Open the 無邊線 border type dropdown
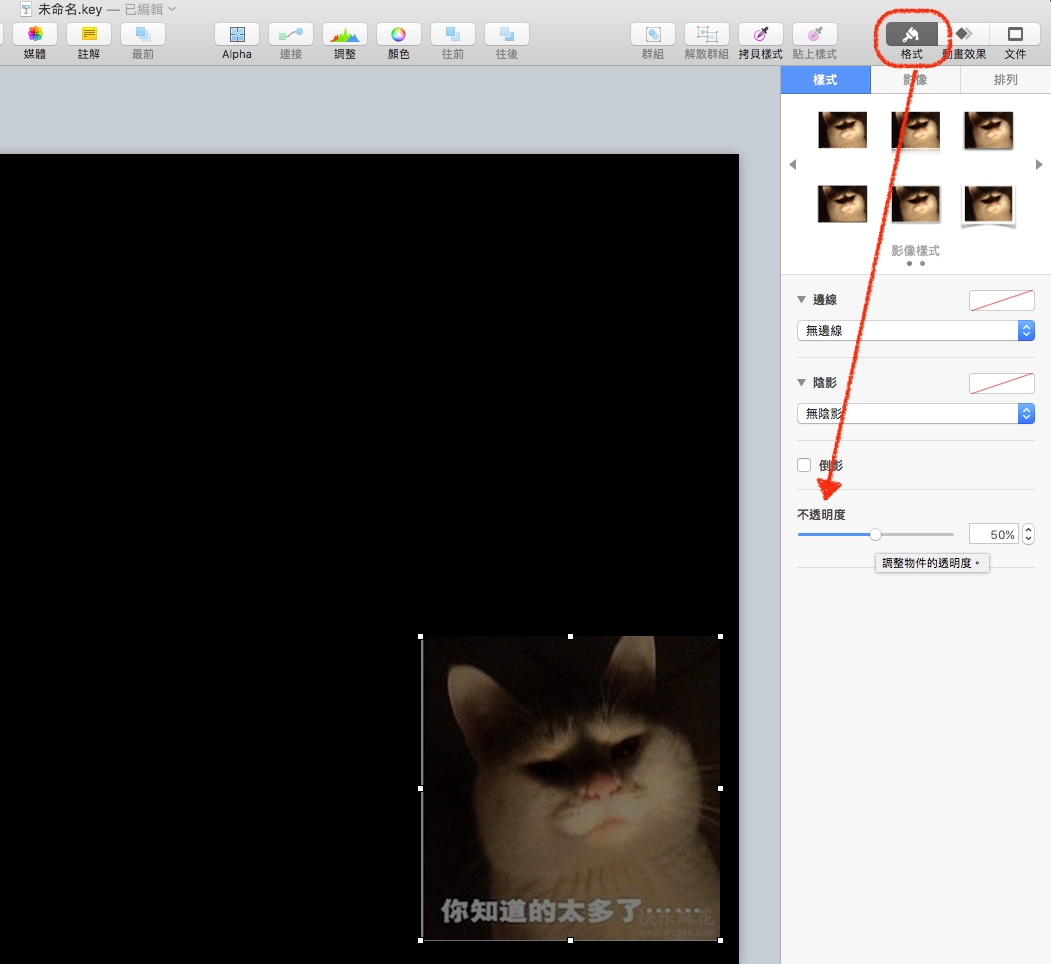Viewport: 1051px width, 964px height. click(915, 330)
